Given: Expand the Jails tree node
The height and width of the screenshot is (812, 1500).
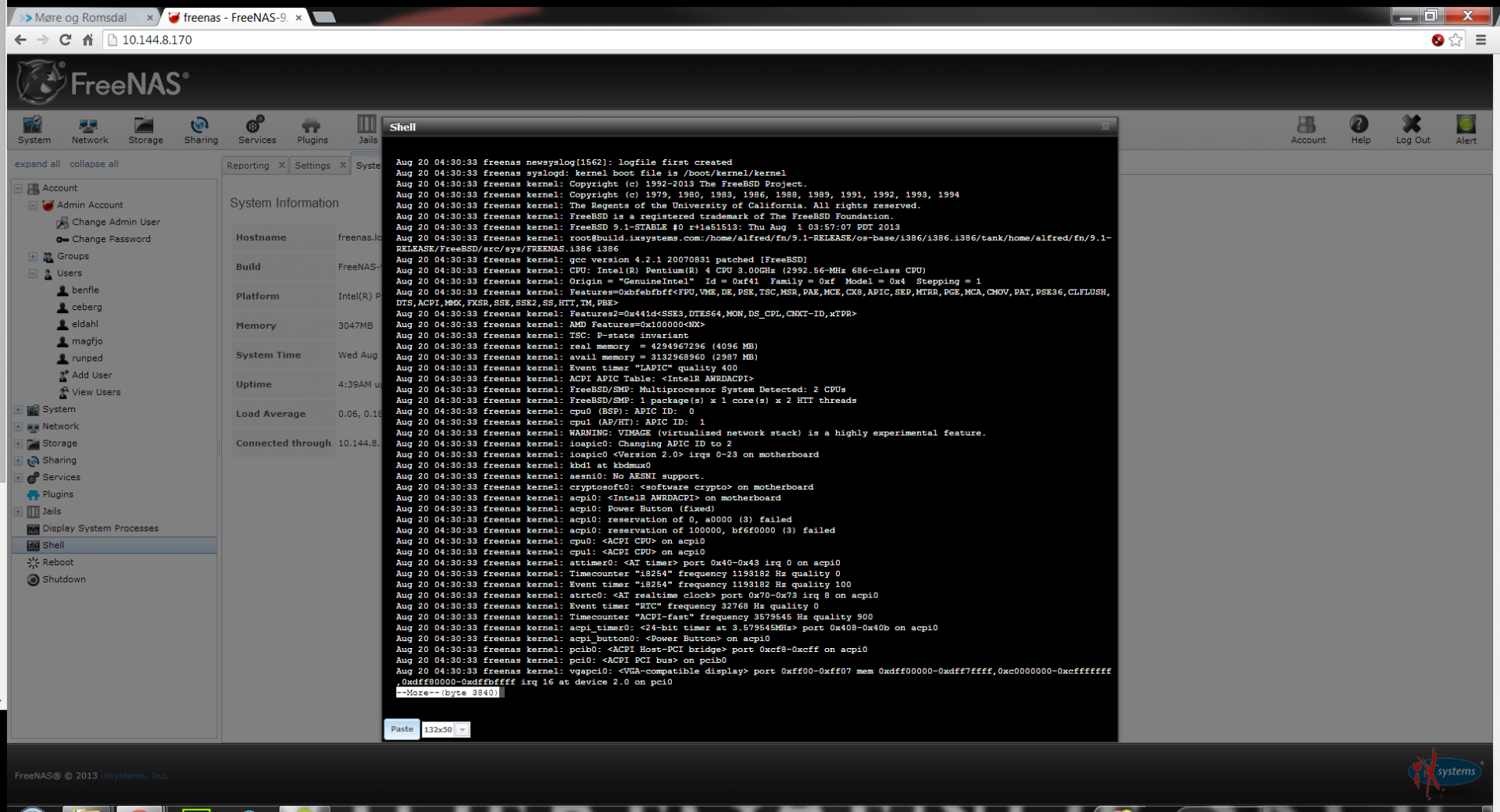Looking at the screenshot, I should tap(18, 511).
